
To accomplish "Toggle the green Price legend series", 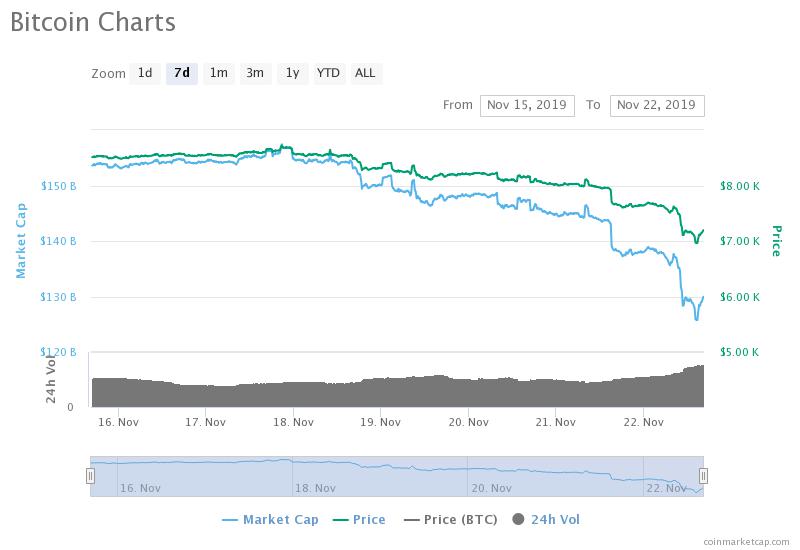I will (359, 520).
